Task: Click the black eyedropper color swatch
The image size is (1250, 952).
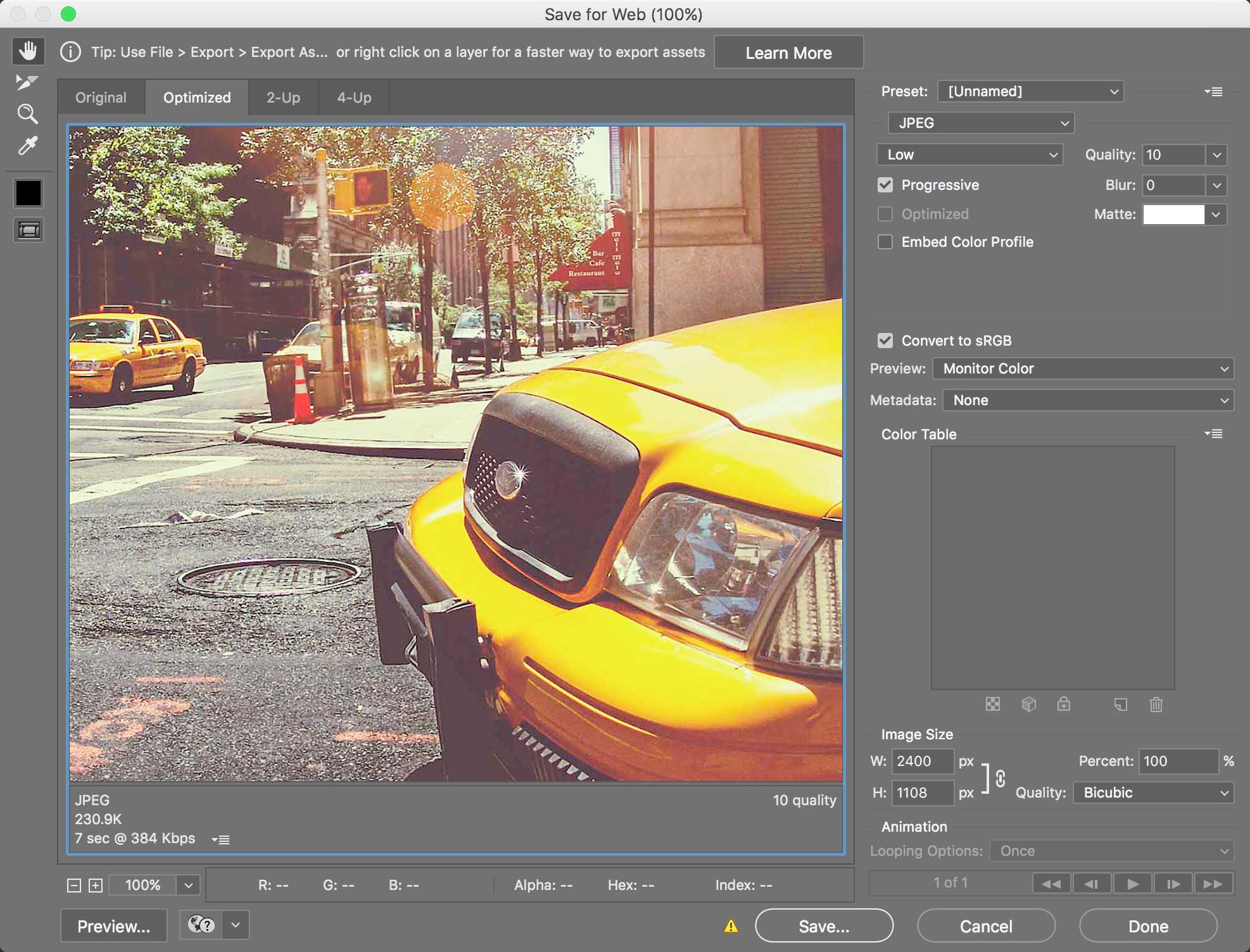Action: pyautogui.click(x=28, y=193)
